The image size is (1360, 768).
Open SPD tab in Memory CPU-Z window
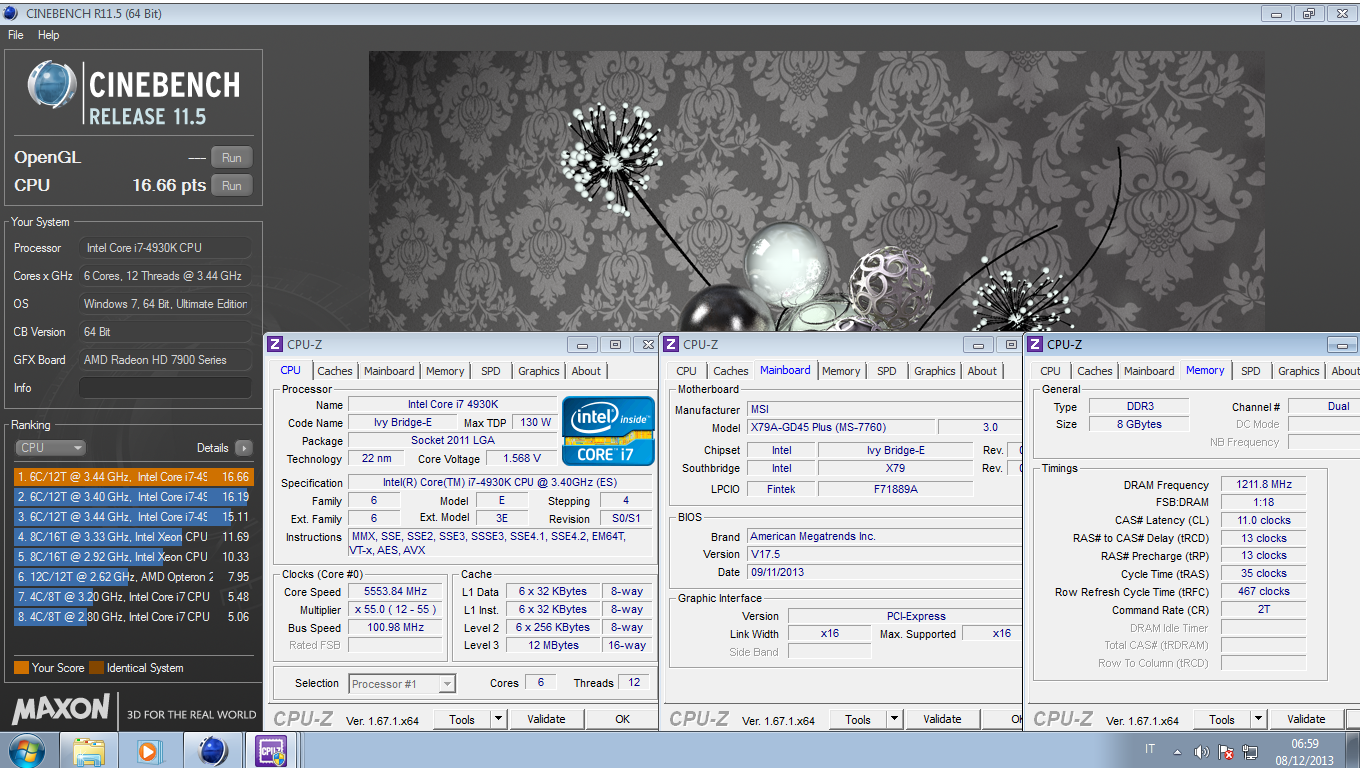click(x=1251, y=371)
